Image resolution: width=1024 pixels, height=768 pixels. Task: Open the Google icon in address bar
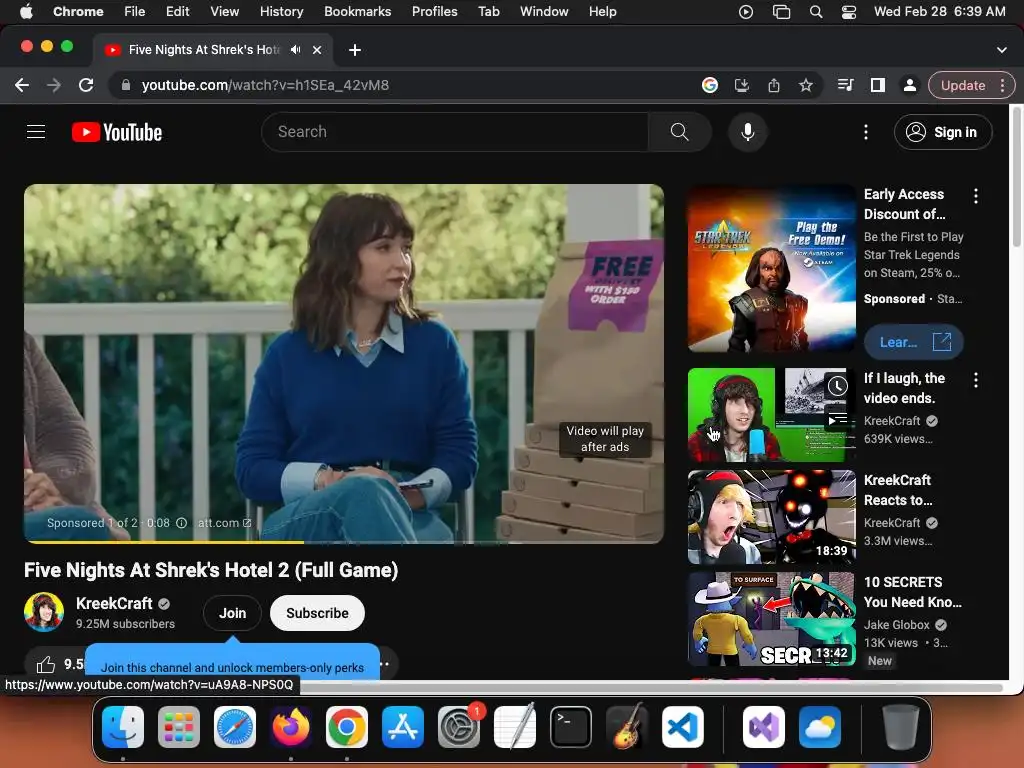710,85
